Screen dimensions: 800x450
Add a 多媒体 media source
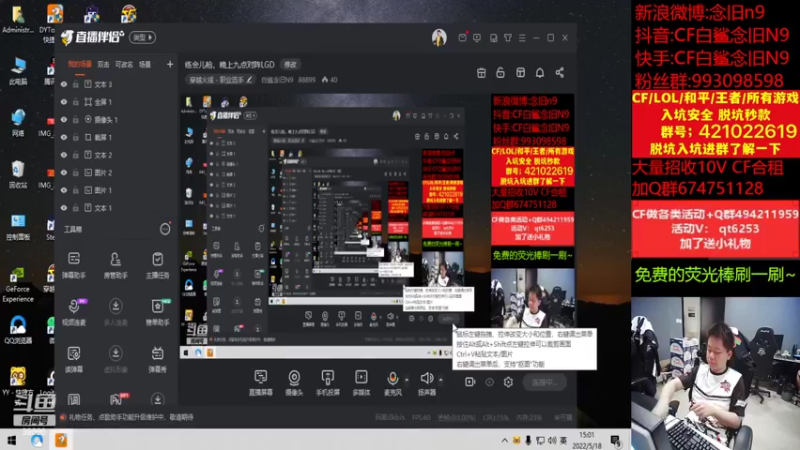(361, 383)
